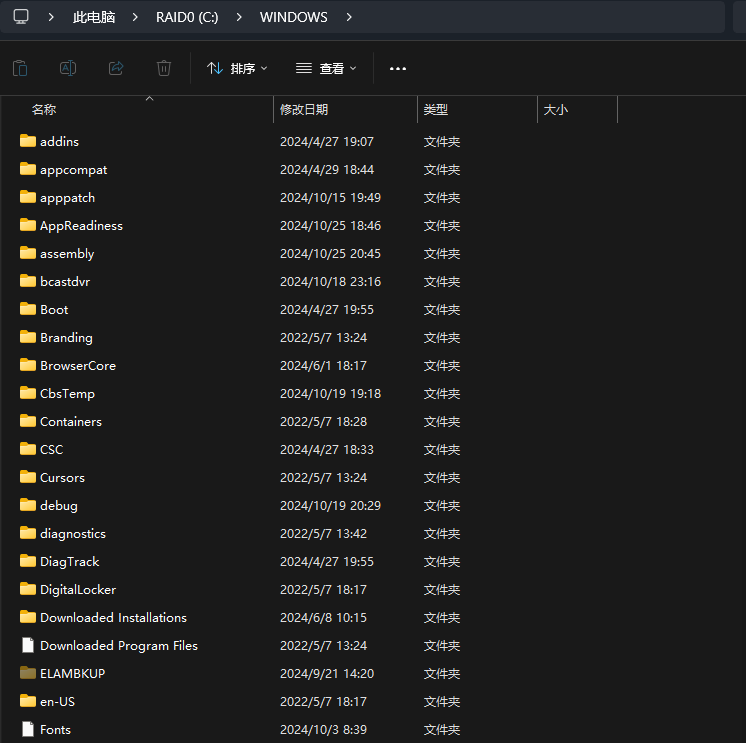Click the rename toolbar icon
The width and height of the screenshot is (746, 743).
point(68,68)
